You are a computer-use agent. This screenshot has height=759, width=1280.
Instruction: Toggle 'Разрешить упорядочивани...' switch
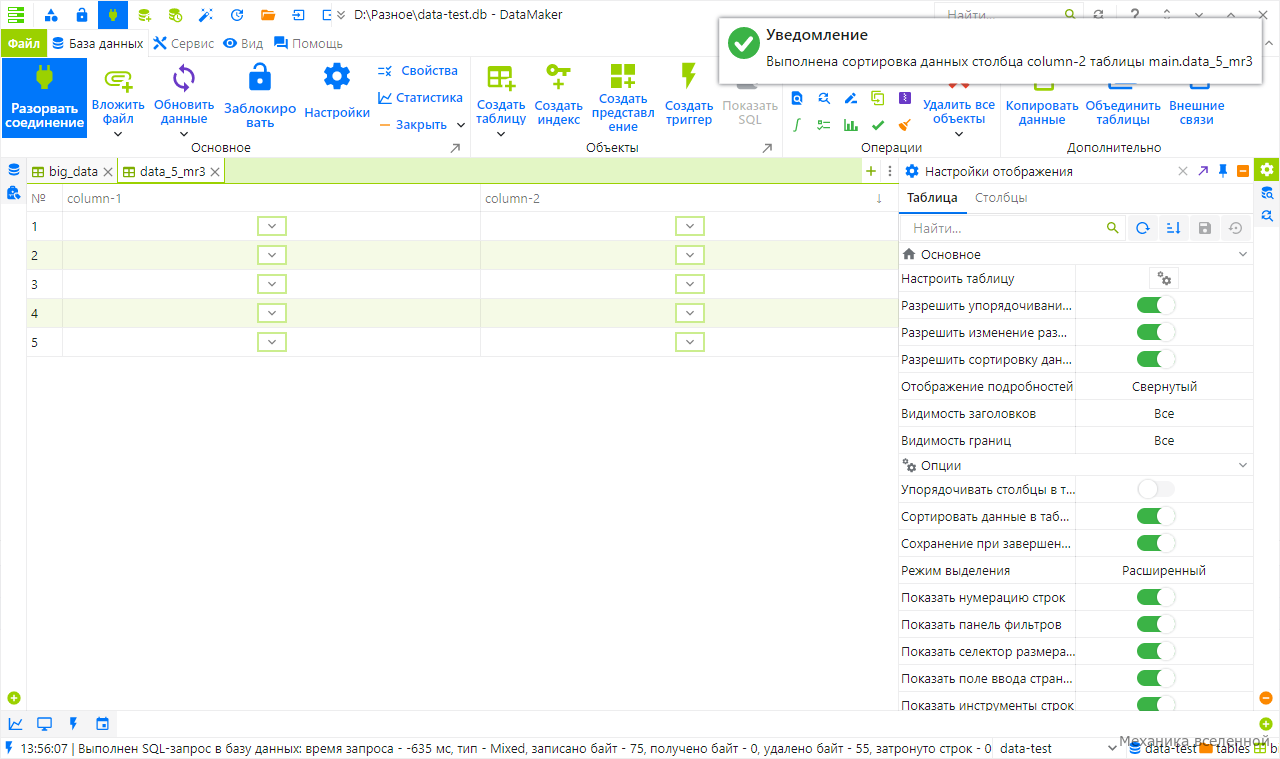1156,305
